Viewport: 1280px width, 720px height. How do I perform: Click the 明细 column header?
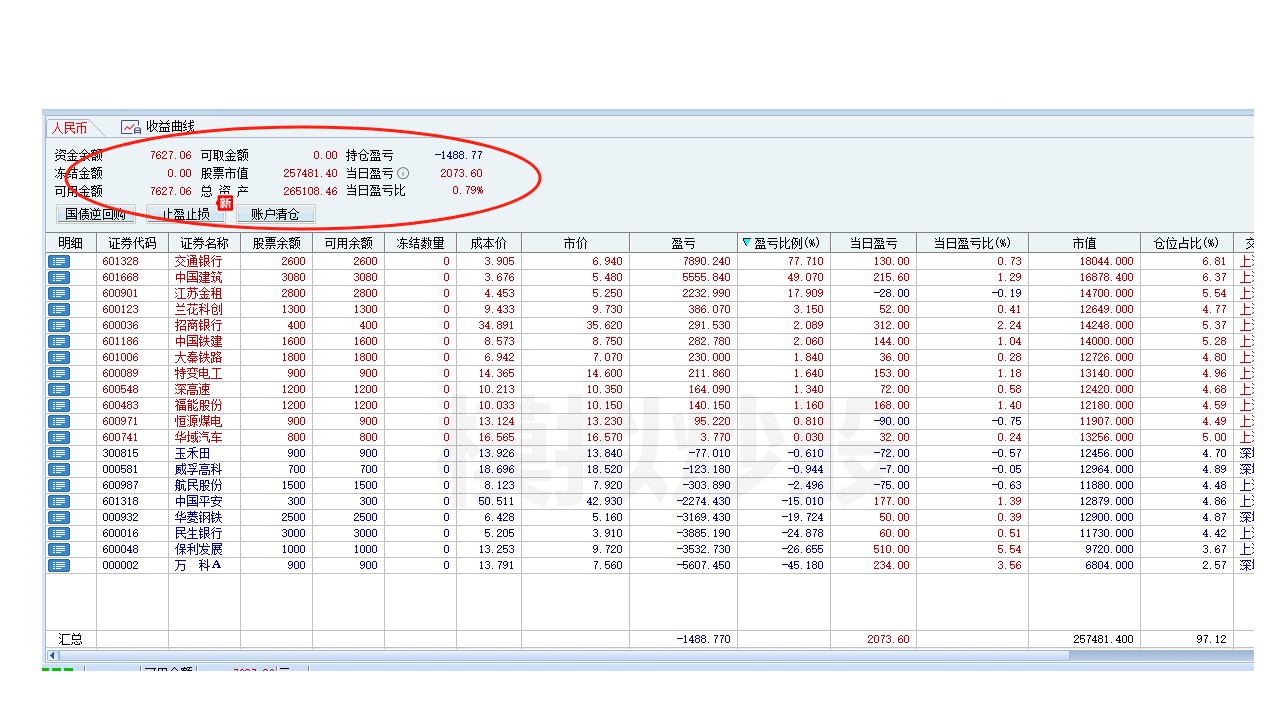(x=71, y=243)
